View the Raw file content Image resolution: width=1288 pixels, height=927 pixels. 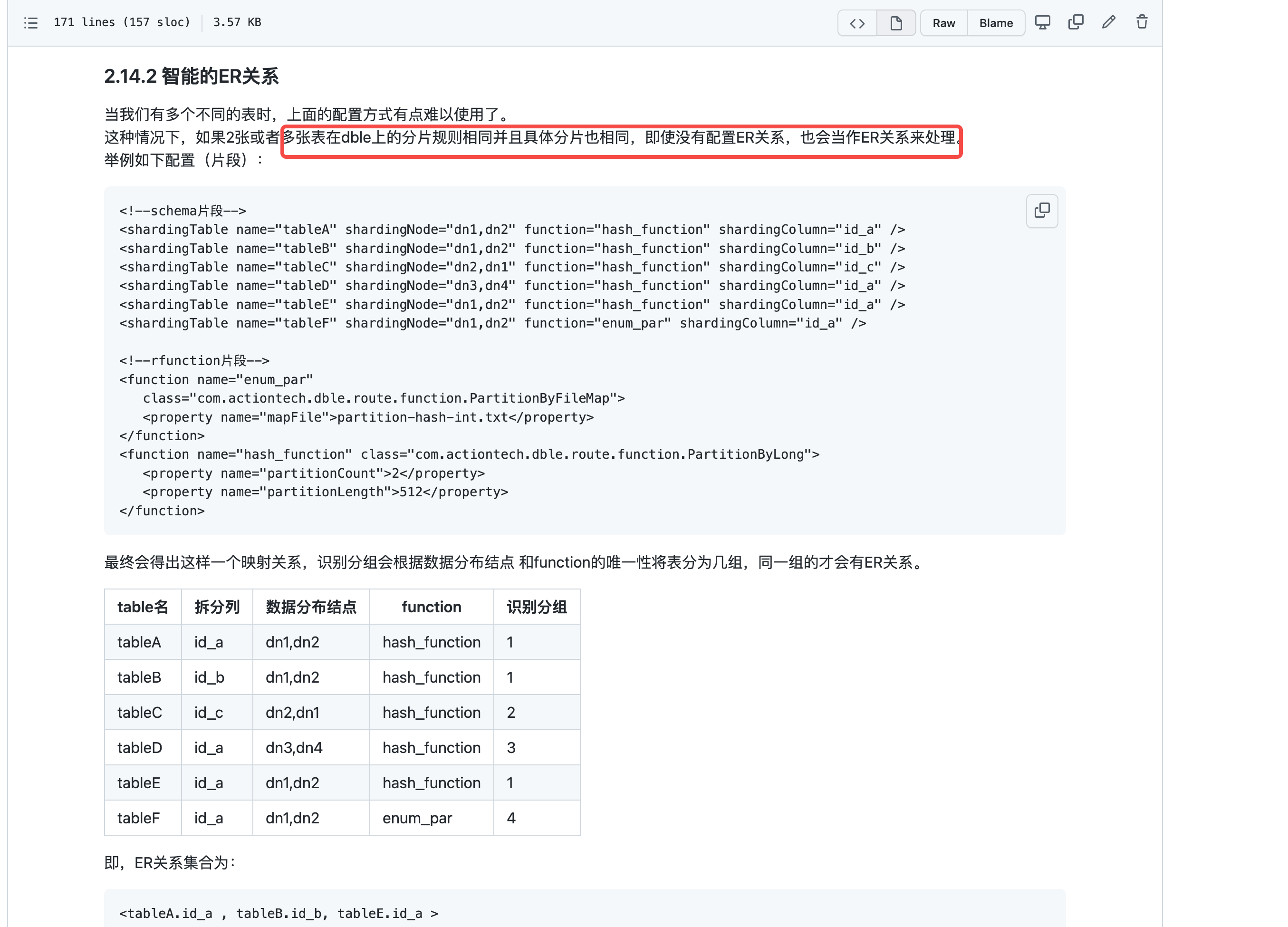pyautogui.click(x=943, y=23)
